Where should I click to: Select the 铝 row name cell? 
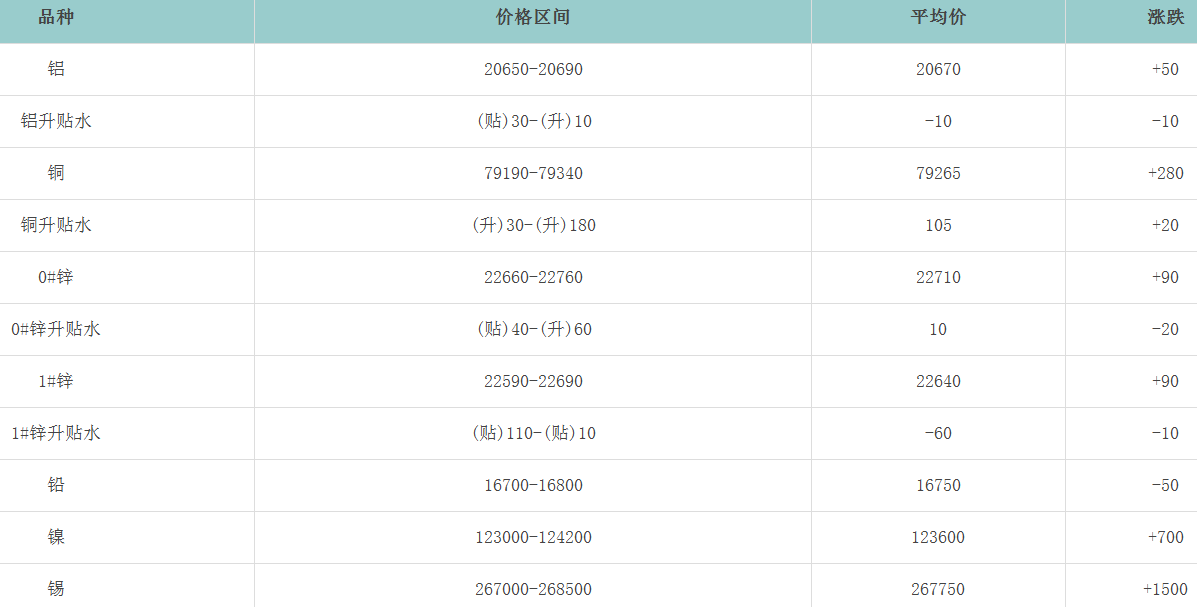(x=56, y=70)
